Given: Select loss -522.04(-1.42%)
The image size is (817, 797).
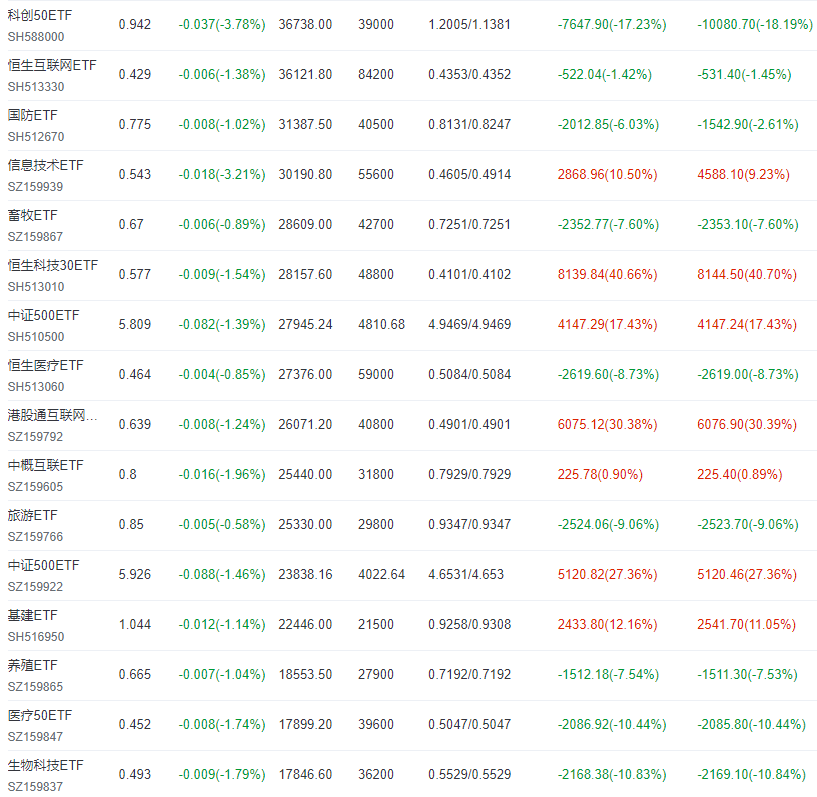Looking at the screenshot, I should tap(604, 74).
